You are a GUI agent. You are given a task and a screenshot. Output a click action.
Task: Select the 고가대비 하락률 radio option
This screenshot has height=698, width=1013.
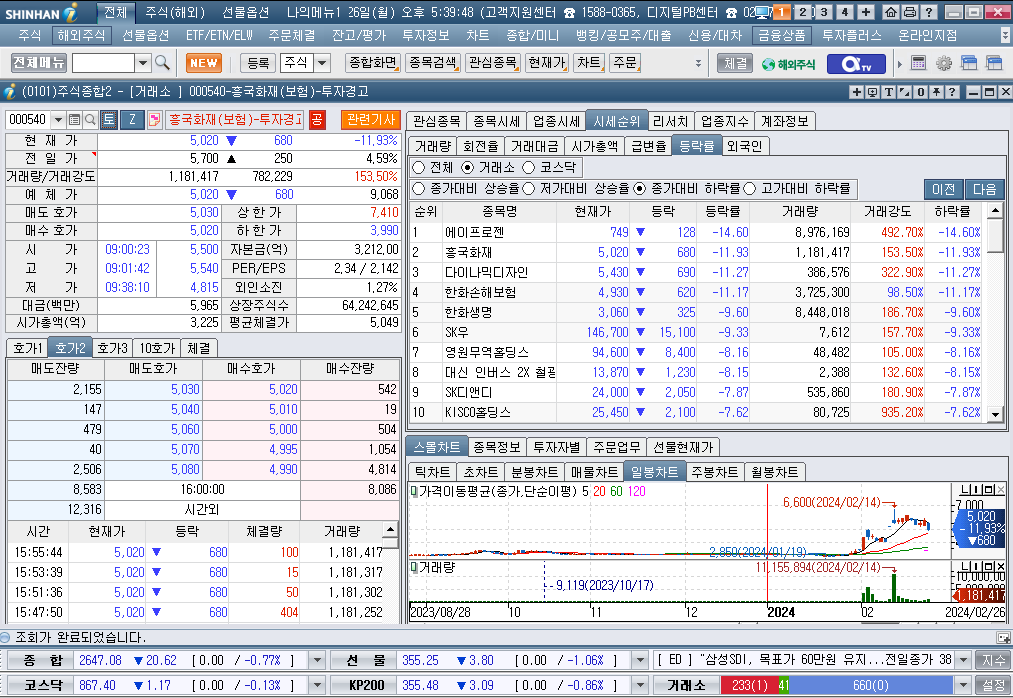(x=749, y=189)
